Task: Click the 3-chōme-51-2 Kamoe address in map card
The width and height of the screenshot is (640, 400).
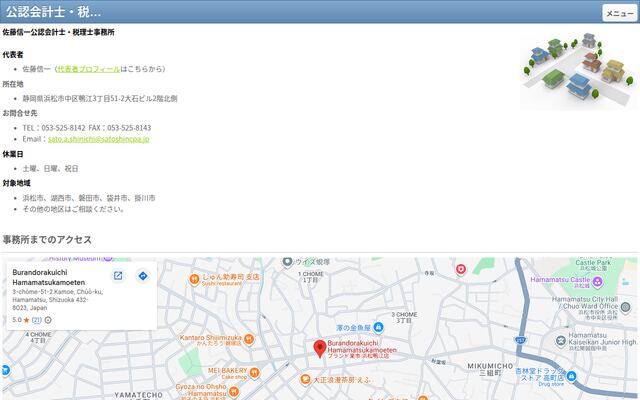Action: [x=58, y=300]
